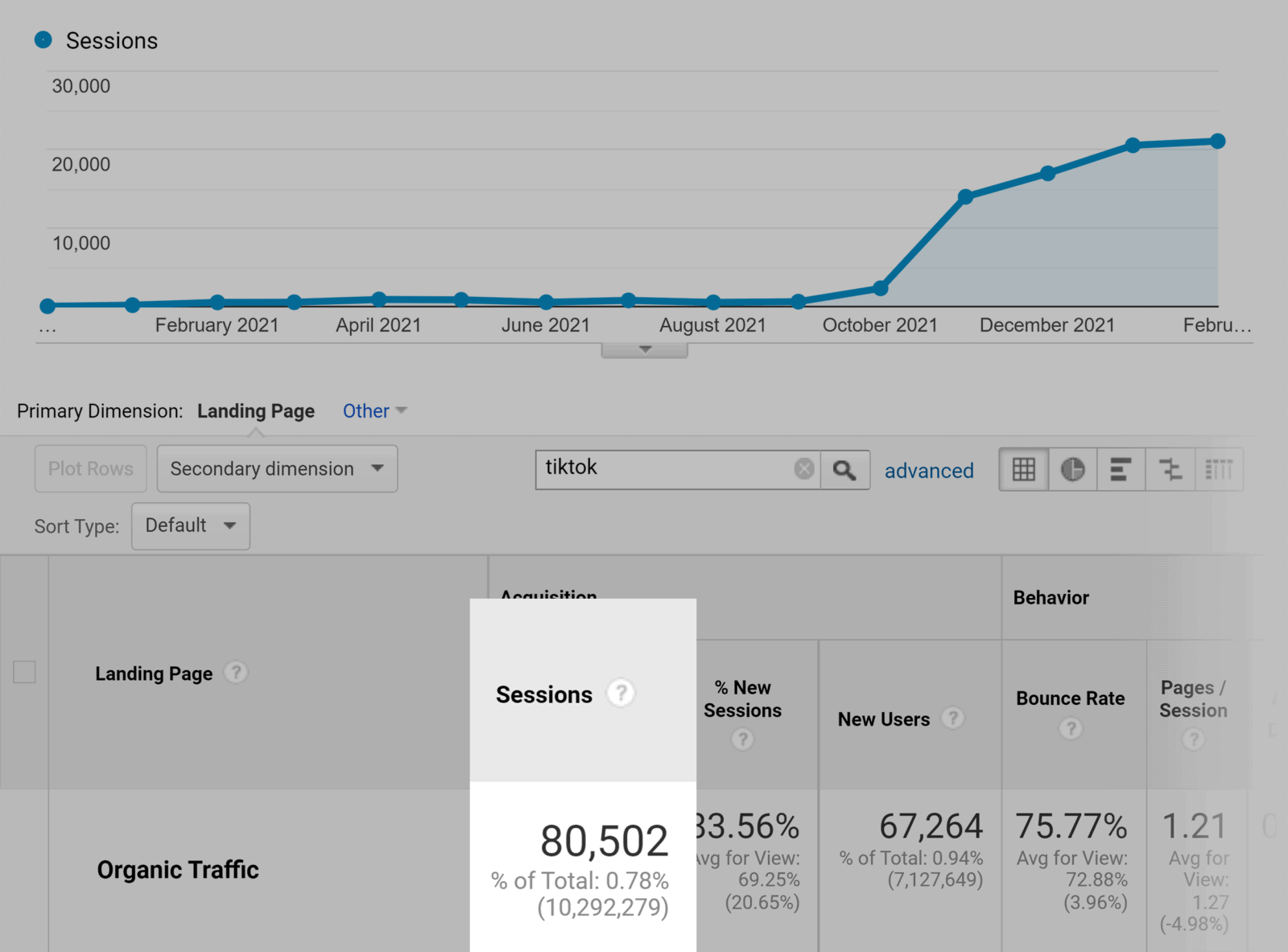This screenshot has width=1288, height=952.
Task: Switch to the performance bar view
Action: (1121, 468)
